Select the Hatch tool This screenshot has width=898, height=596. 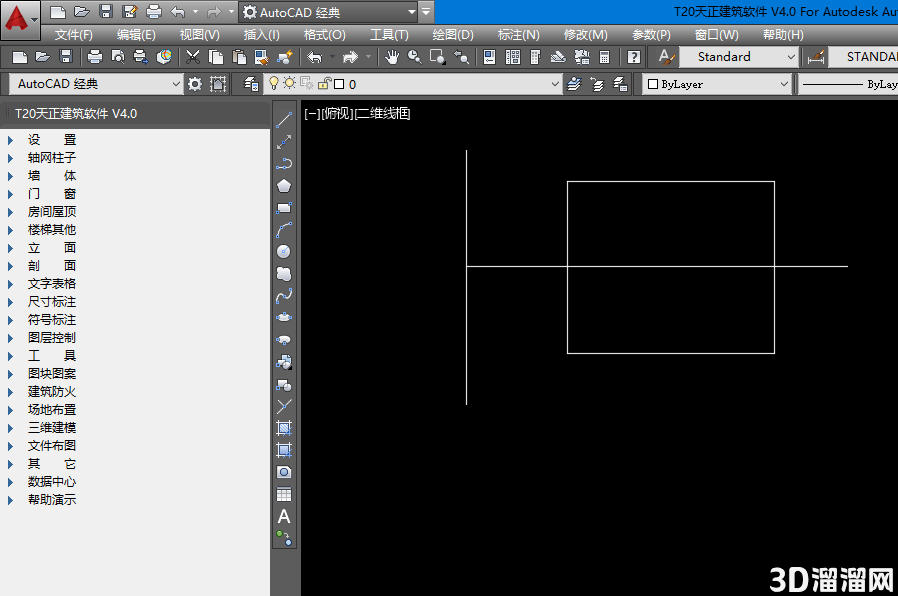pos(284,428)
